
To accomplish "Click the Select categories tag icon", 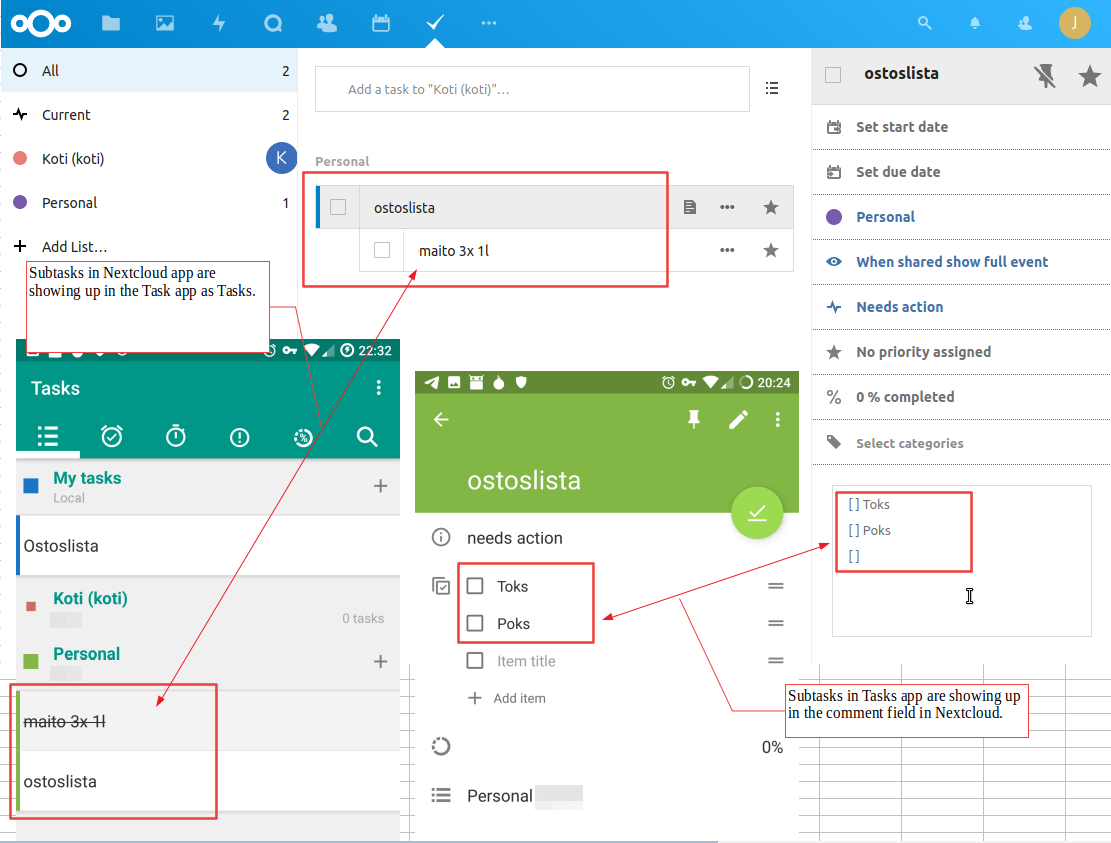I will pyautogui.click(x=833, y=442).
